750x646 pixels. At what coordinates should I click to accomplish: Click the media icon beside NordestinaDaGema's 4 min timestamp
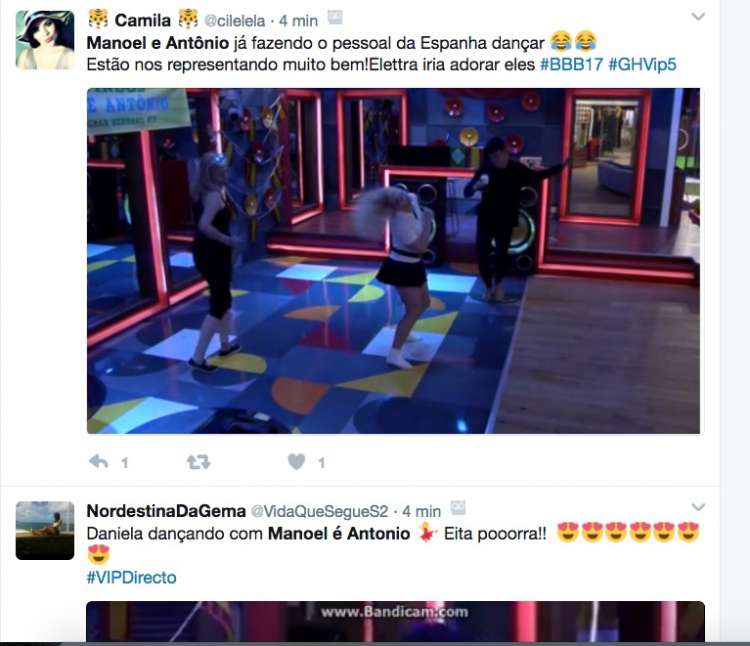pyautogui.click(x=458, y=508)
